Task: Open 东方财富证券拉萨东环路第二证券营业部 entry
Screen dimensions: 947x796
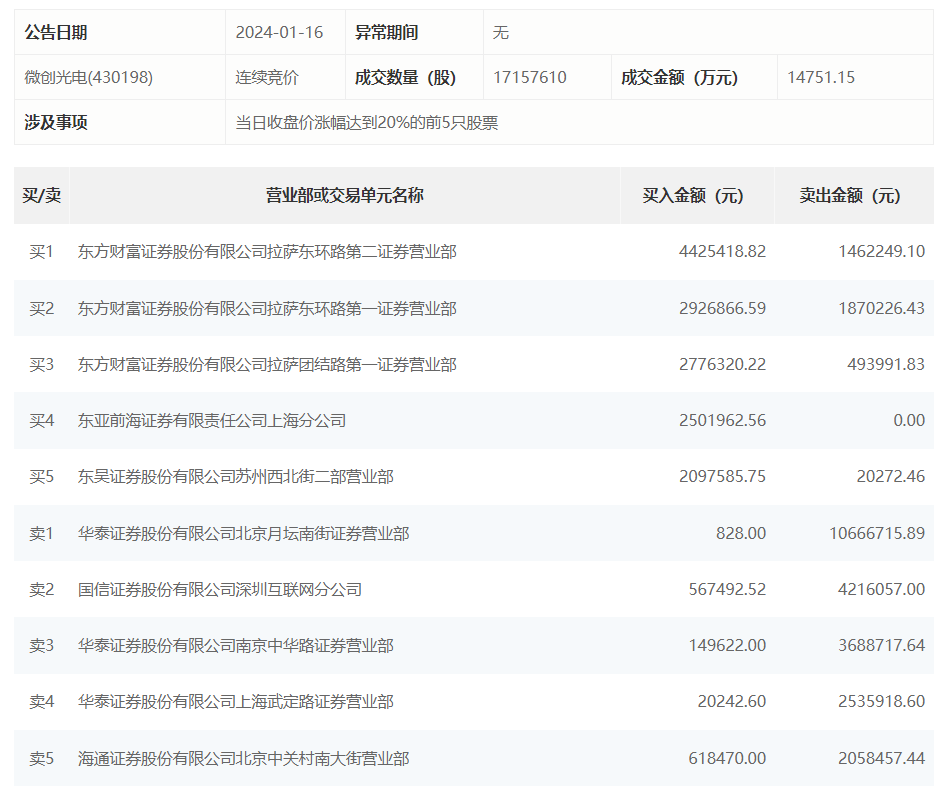Action: (267, 252)
